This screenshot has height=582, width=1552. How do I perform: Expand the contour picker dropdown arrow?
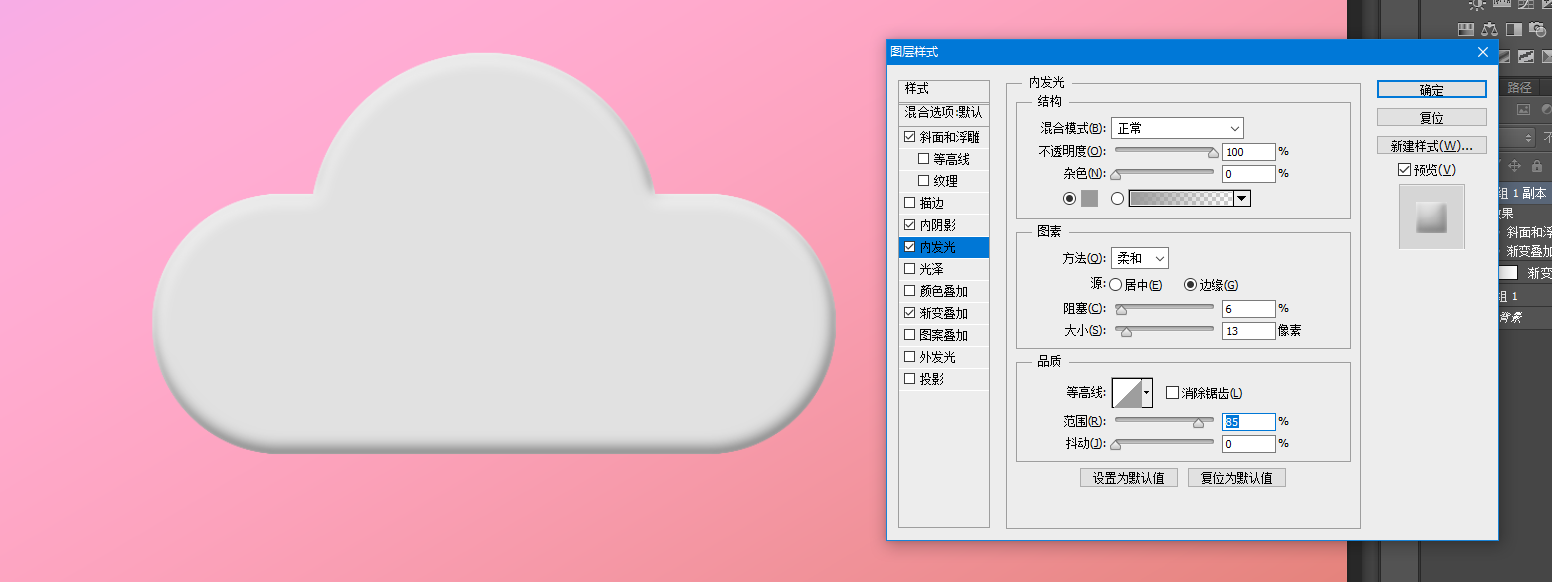click(x=1147, y=392)
